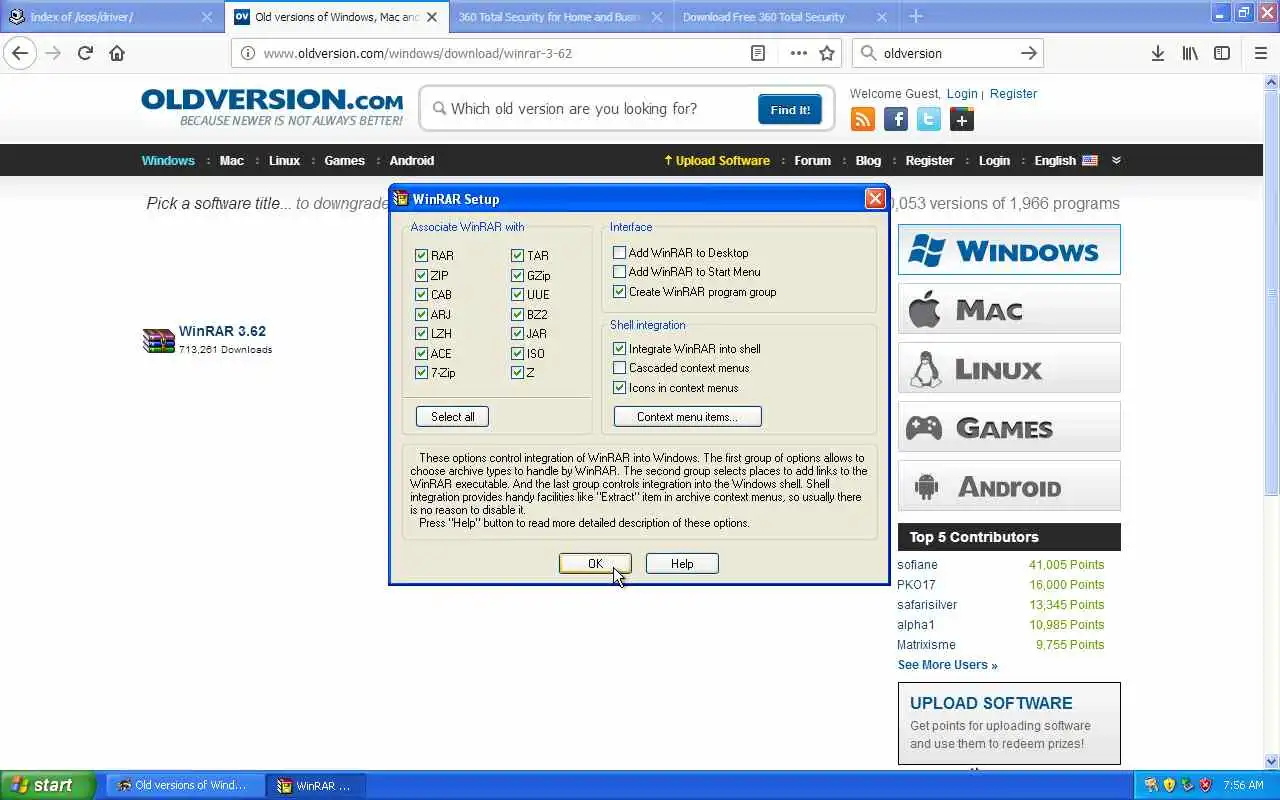Click the Register link next to Login

click(1013, 94)
